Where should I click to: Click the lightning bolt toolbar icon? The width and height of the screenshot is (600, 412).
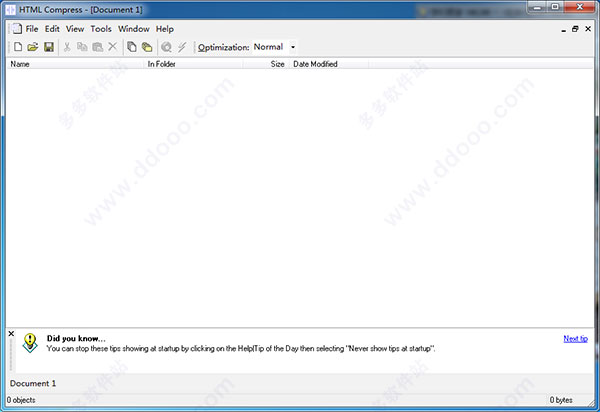(x=182, y=47)
